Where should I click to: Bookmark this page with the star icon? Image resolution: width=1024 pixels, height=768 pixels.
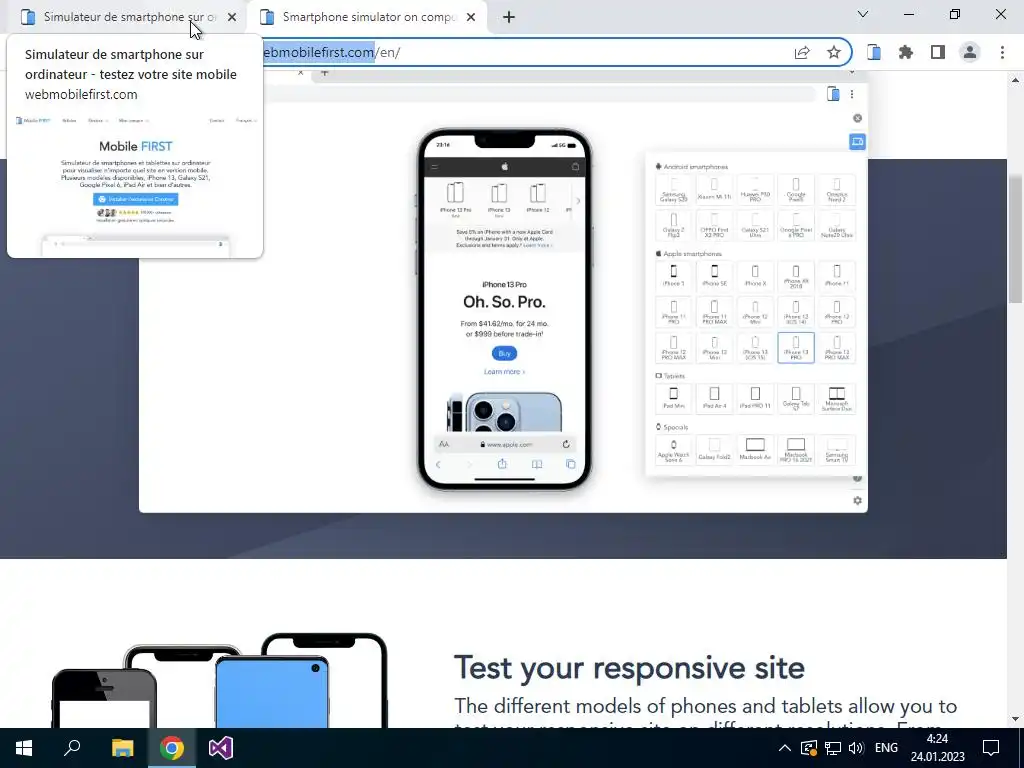point(834,52)
